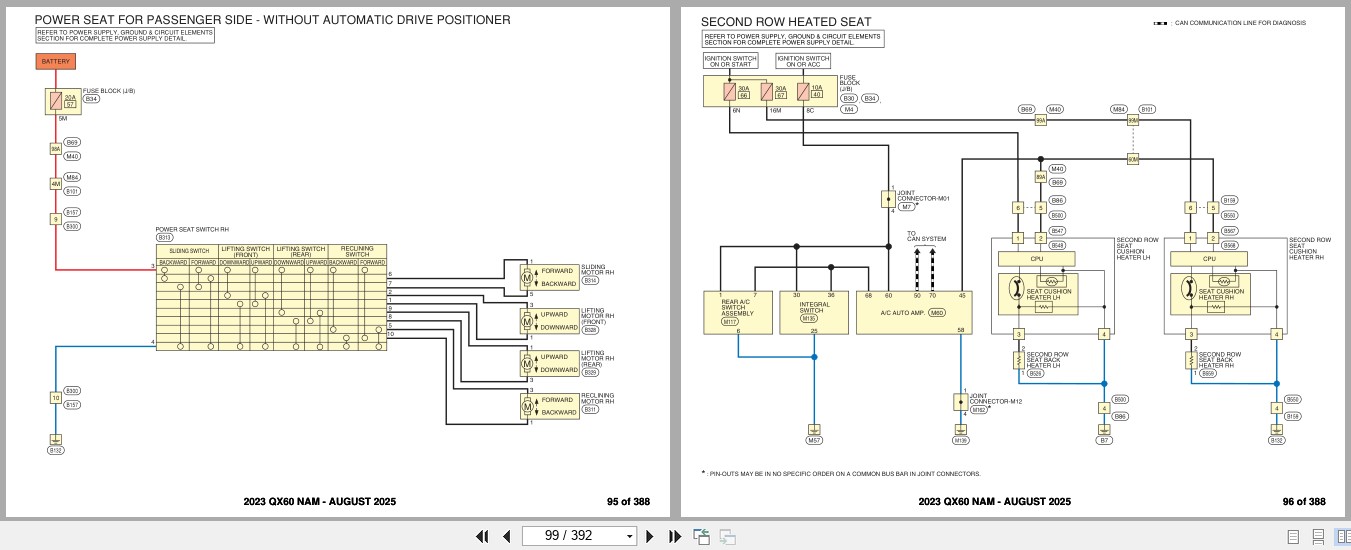Click the INTEGRAL SWITCH box
Viewport: 1351px width, 550px height.
tap(814, 313)
